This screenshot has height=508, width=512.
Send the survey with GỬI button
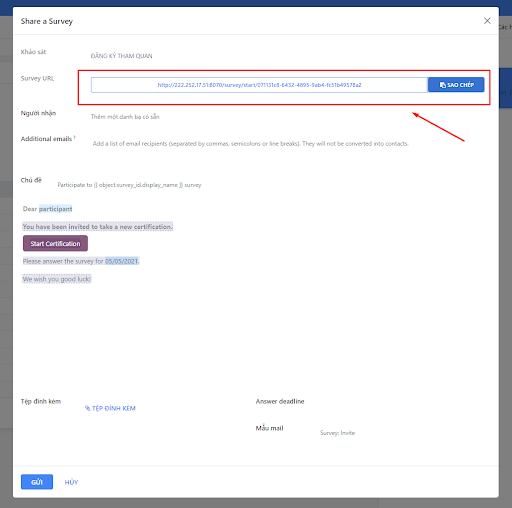(37, 482)
